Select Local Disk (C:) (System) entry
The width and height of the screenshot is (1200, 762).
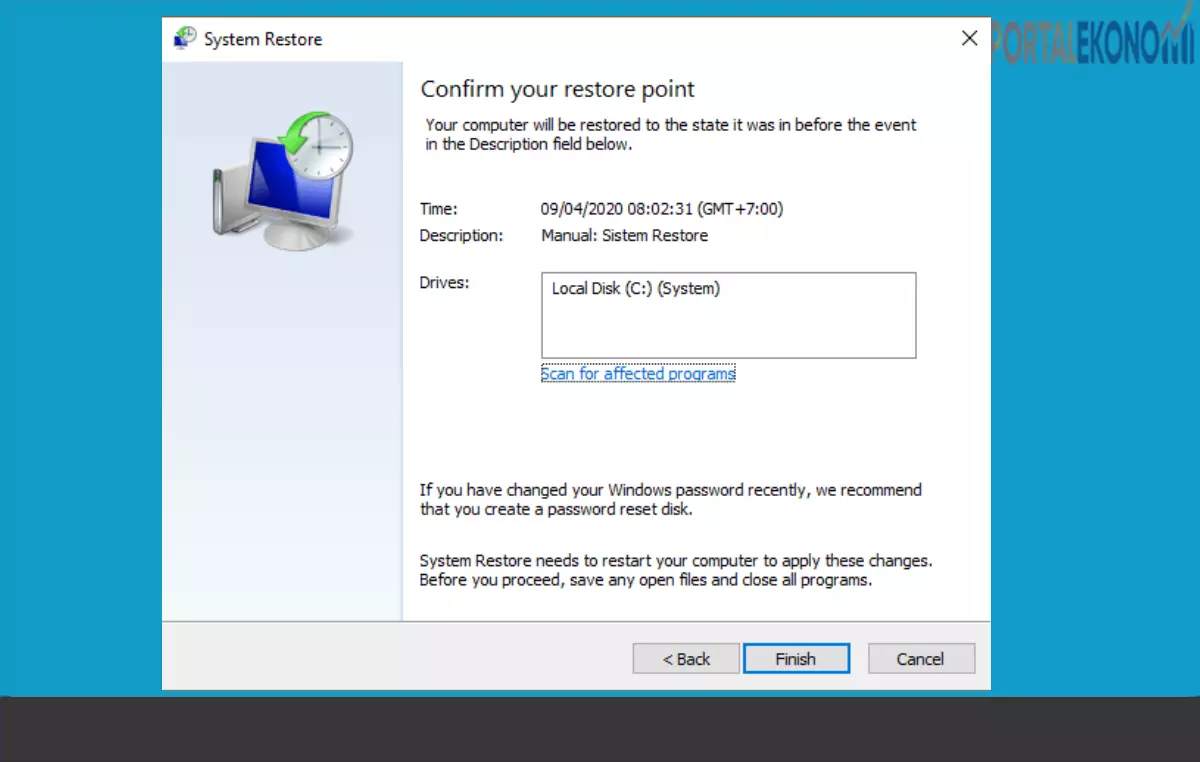(x=636, y=289)
